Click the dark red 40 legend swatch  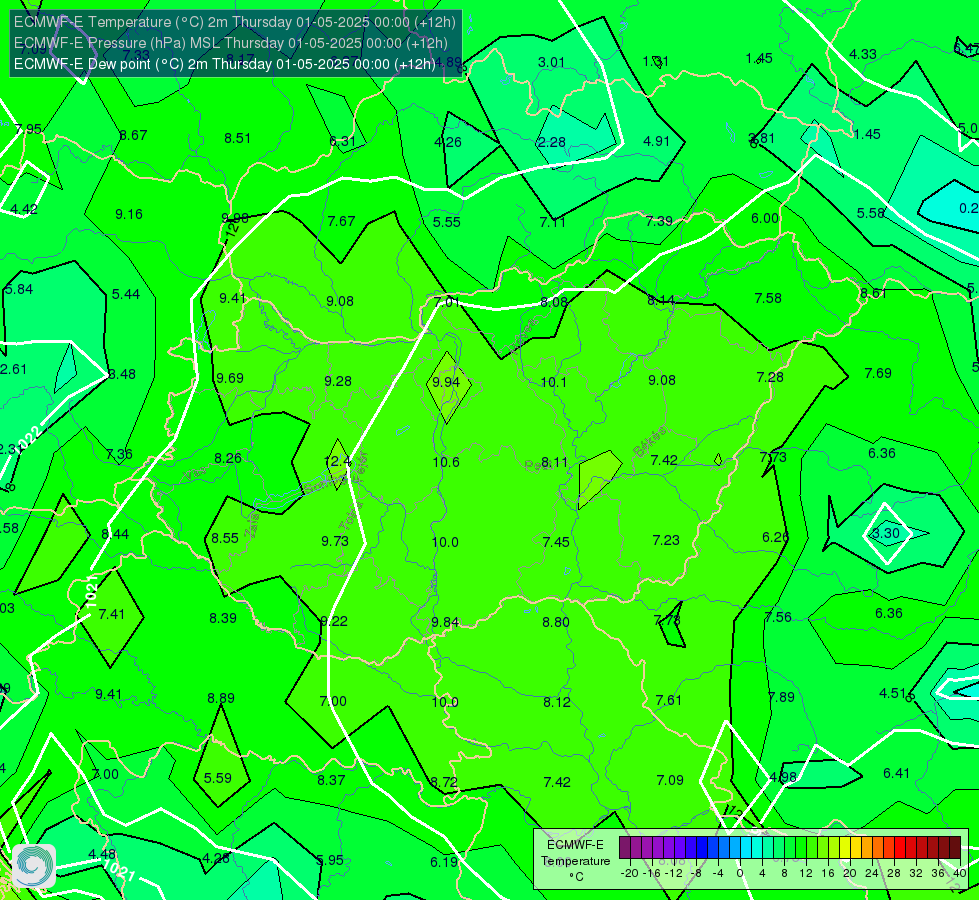click(955, 848)
